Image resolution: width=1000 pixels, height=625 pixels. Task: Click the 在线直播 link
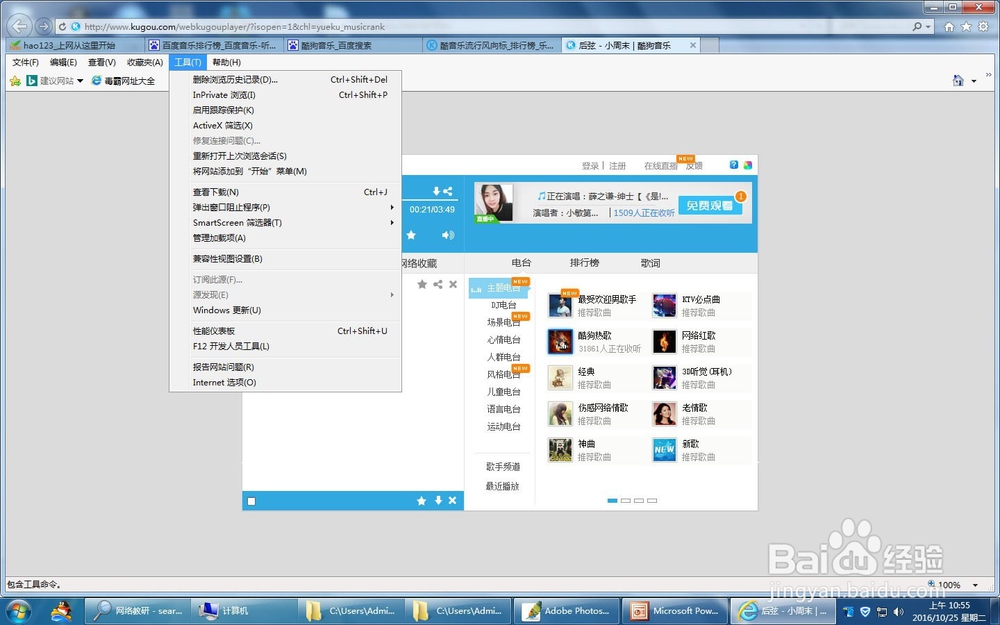pyautogui.click(x=661, y=166)
